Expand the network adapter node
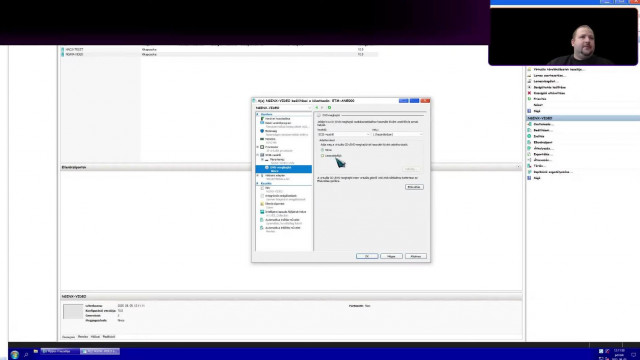The width and height of the screenshot is (640, 360). coord(258,176)
